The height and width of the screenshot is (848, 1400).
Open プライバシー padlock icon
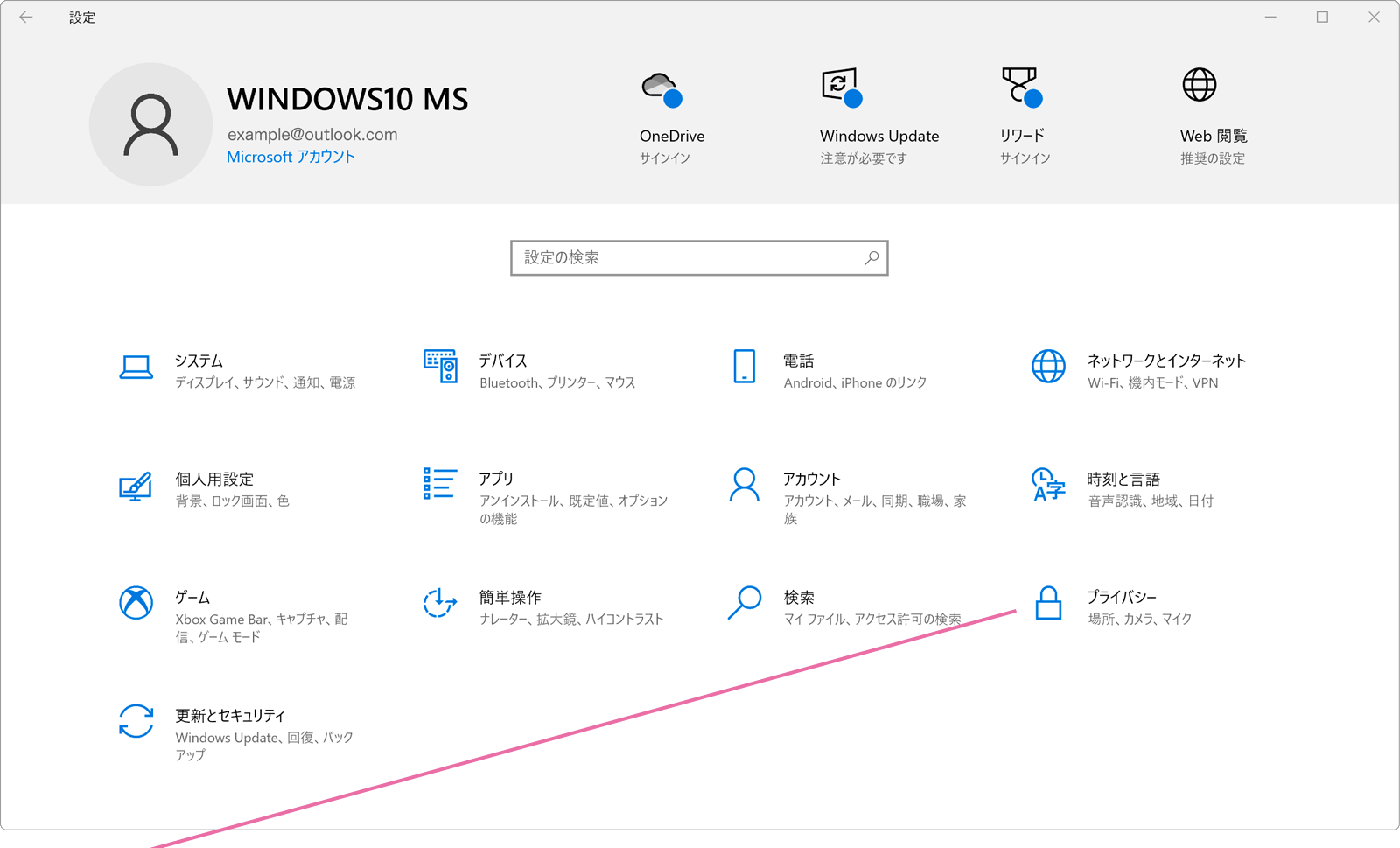(x=1048, y=603)
